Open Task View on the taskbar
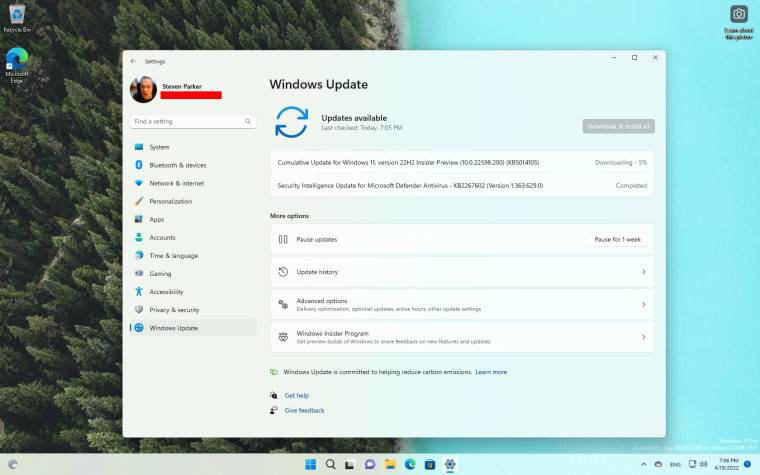 tap(350, 464)
